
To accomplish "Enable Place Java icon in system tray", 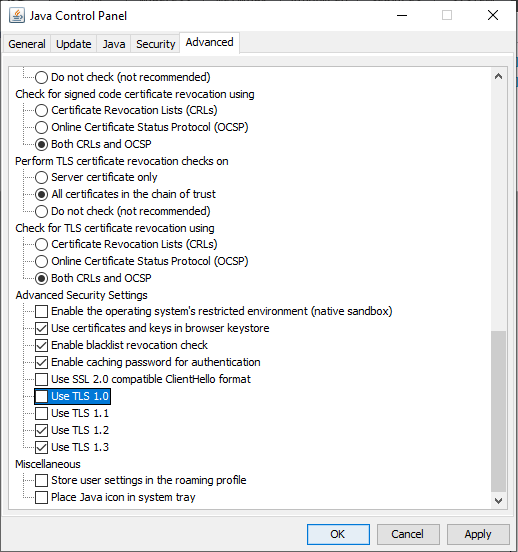I will (x=41, y=497).
